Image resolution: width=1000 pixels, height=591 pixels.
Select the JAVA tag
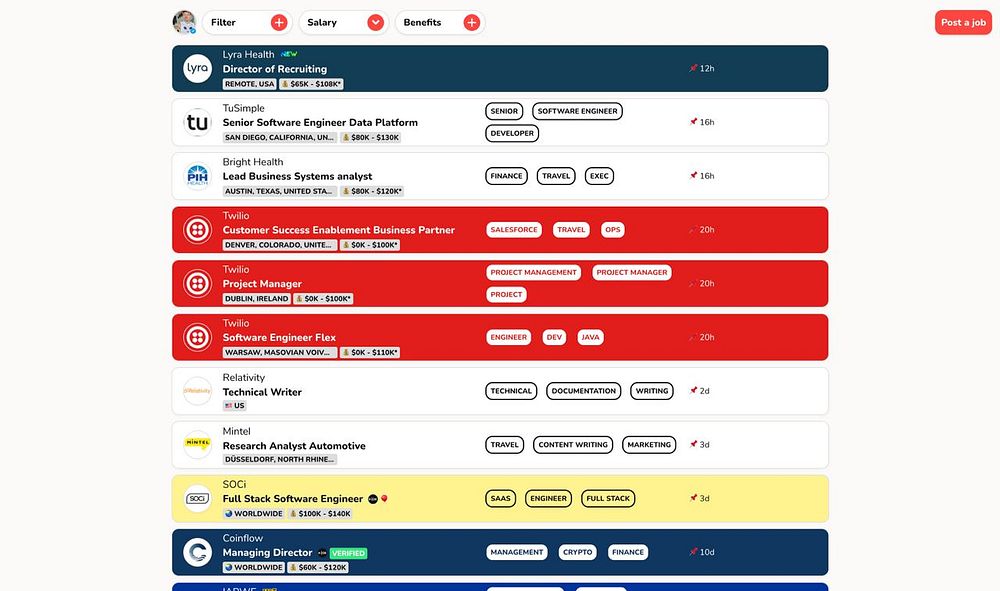[x=591, y=337]
